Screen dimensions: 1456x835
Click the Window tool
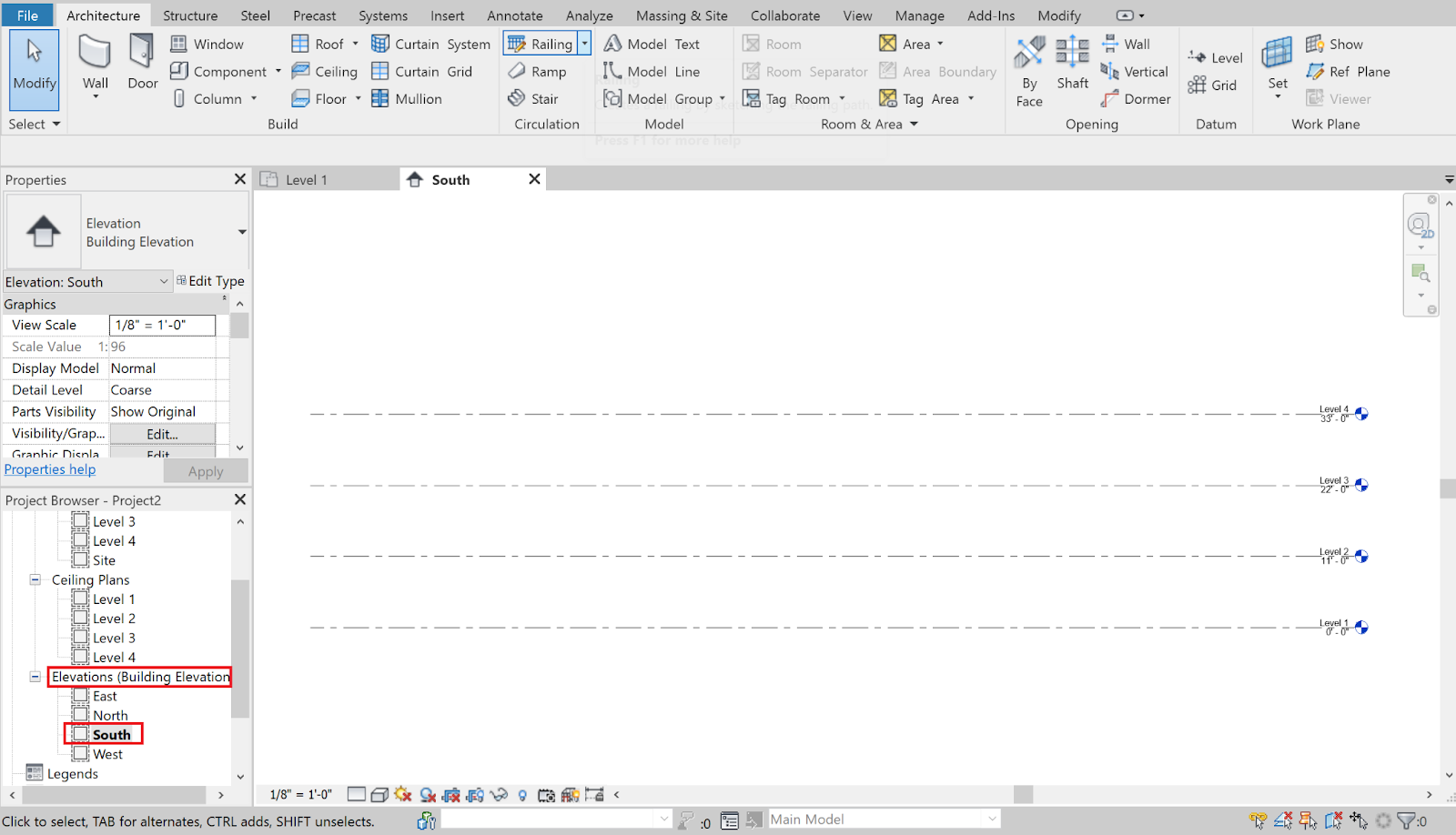coord(207,44)
